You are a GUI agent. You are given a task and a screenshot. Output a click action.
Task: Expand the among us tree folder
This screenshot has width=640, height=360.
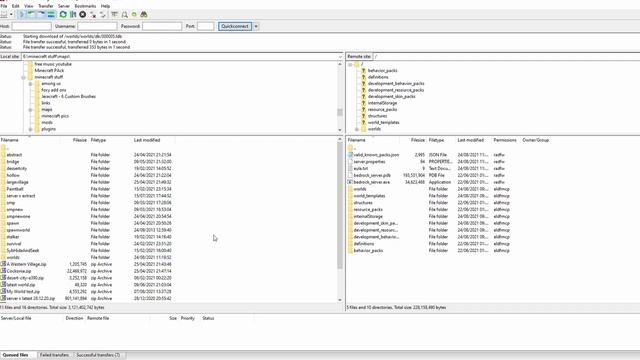(x=30, y=84)
